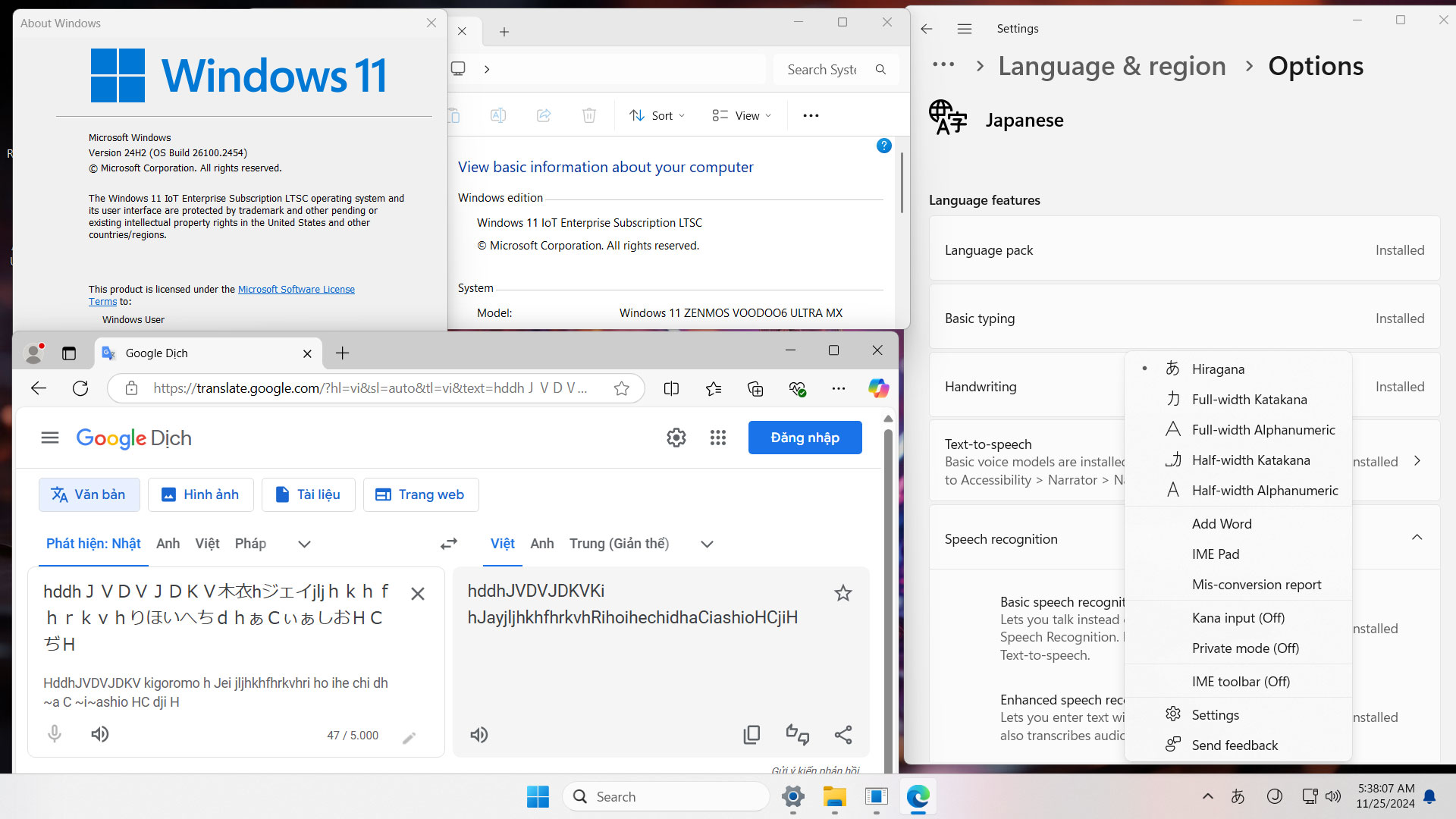Clear the source text with X icon
Viewport: 1456px width, 819px height.
[418, 594]
